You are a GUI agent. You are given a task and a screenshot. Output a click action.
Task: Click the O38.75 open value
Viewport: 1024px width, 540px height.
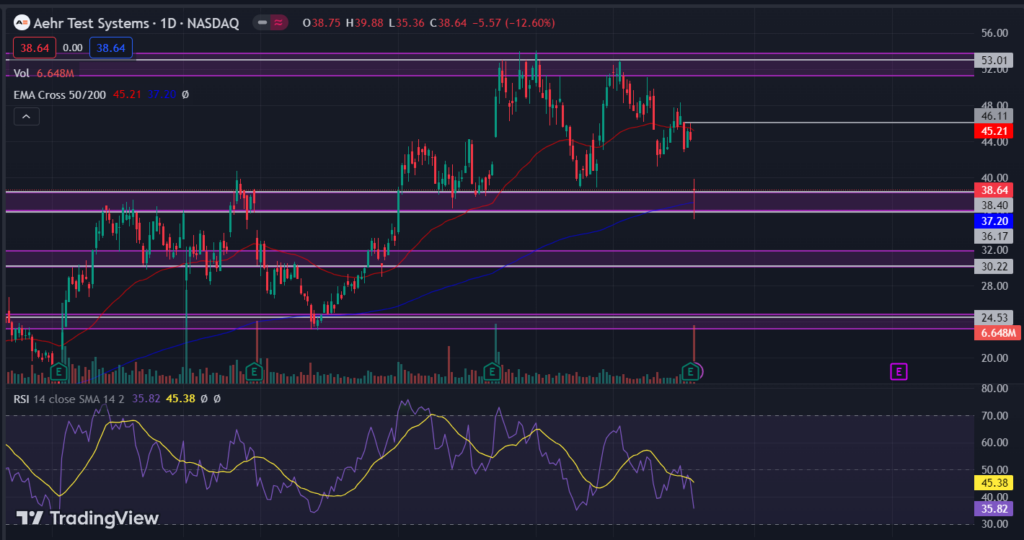click(x=321, y=23)
